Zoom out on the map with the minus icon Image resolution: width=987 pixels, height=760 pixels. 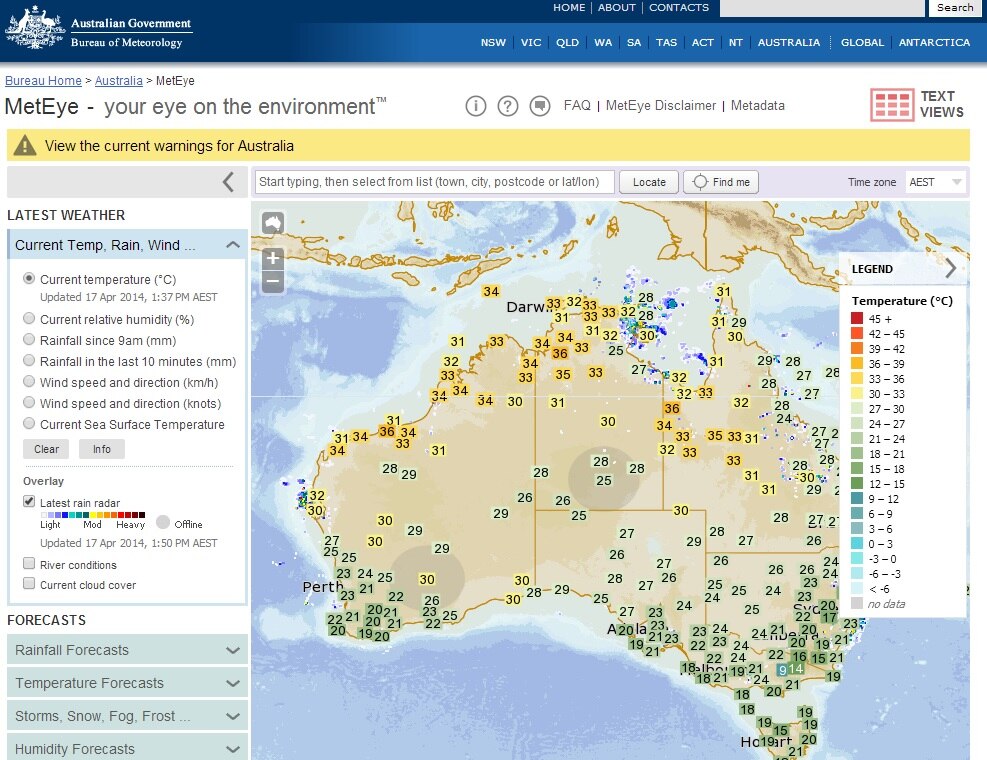click(272, 281)
